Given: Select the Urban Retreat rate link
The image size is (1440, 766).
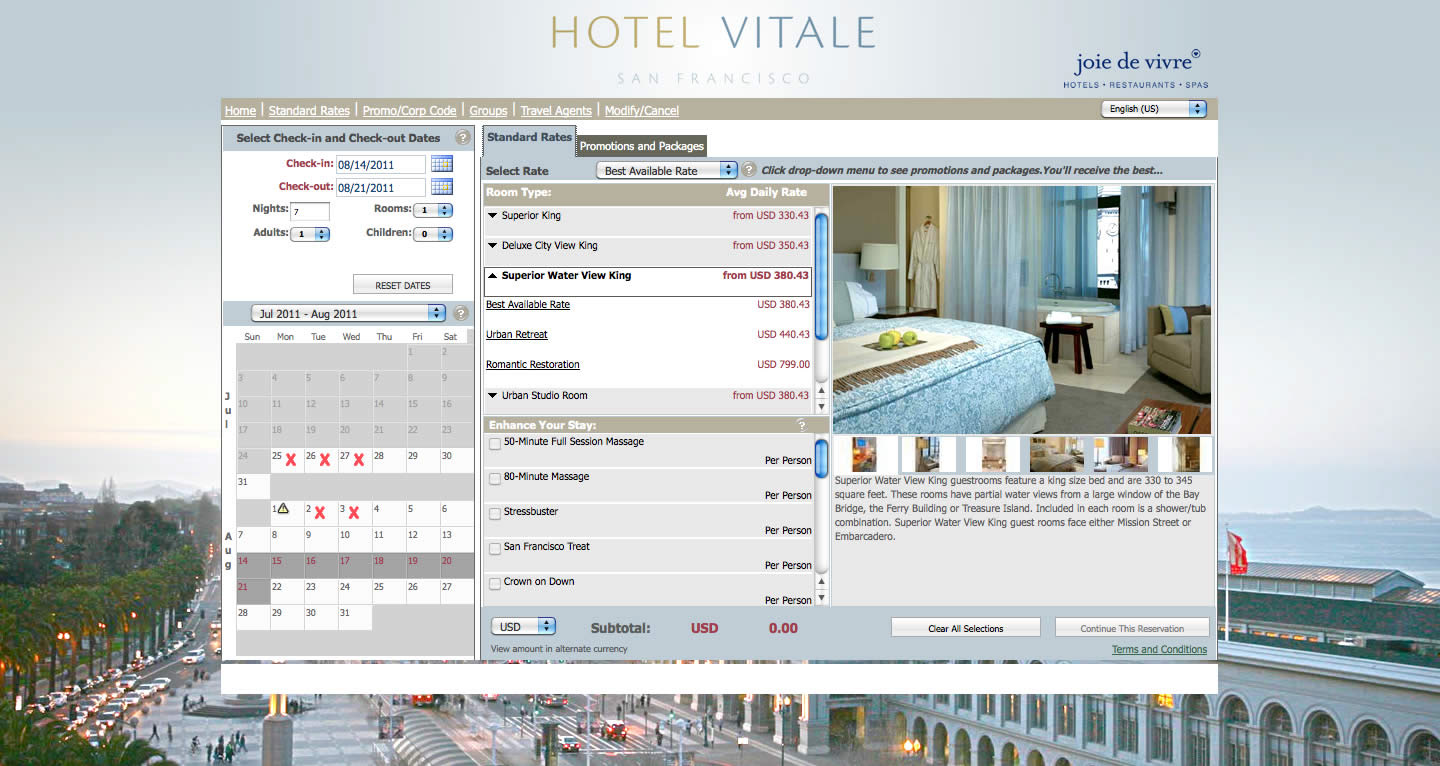Looking at the screenshot, I should (517, 335).
